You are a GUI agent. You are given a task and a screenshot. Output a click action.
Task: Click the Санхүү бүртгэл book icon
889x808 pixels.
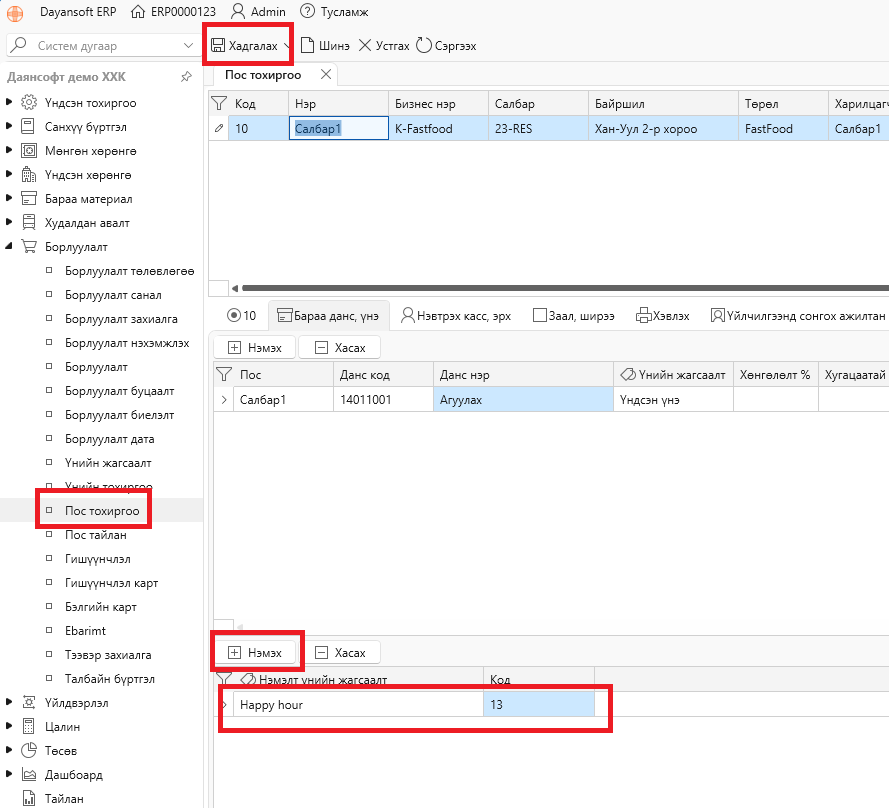(x=28, y=126)
